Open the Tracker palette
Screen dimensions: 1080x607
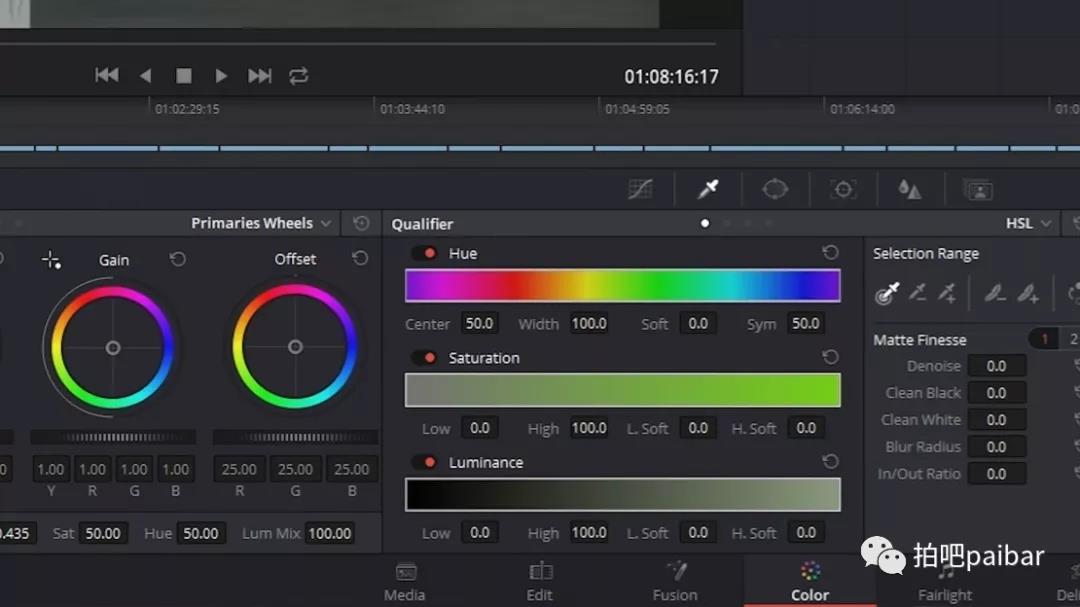pos(843,188)
